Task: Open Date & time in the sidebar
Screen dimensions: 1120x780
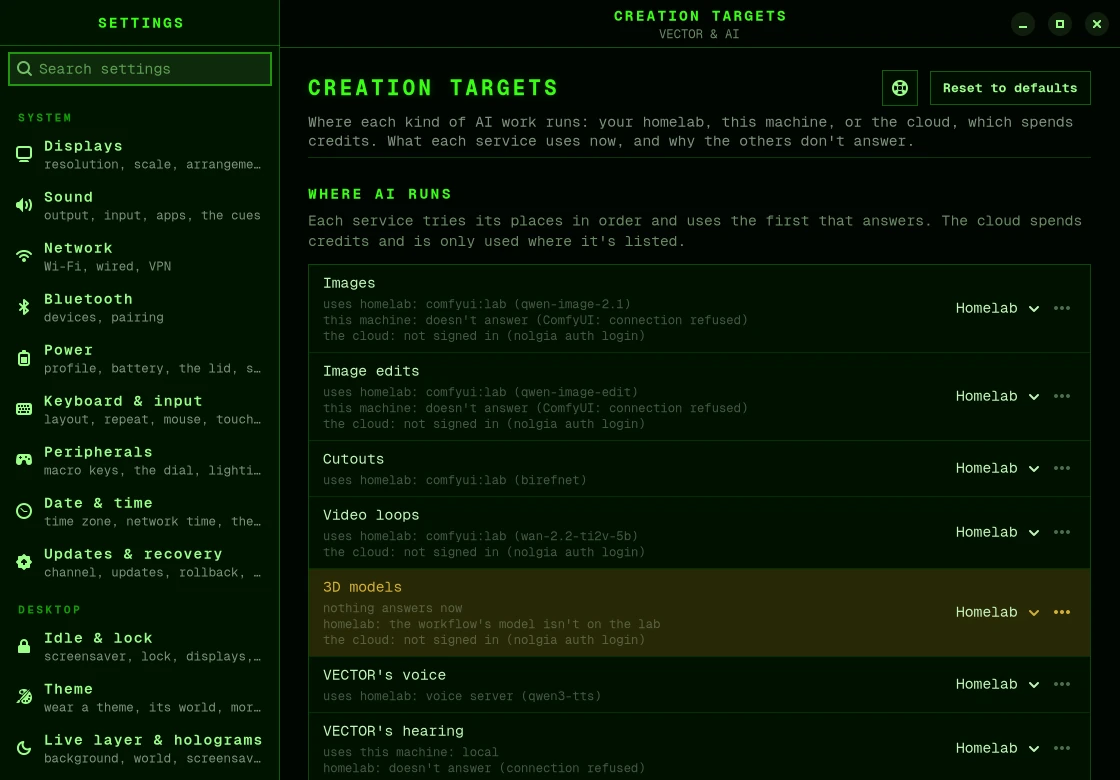Action: (x=139, y=511)
